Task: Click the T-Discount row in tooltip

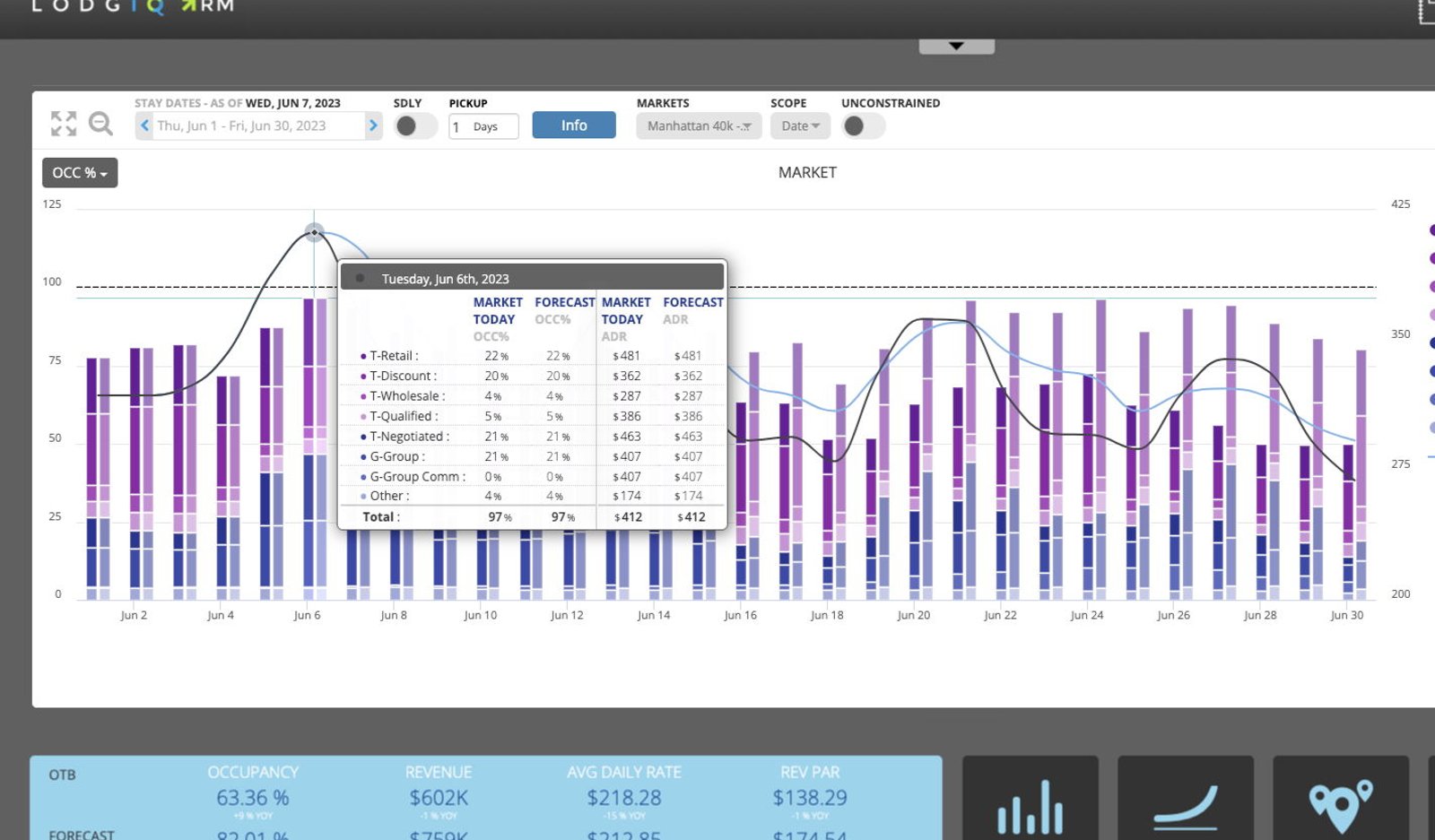Action: click(x=533, y=376)
